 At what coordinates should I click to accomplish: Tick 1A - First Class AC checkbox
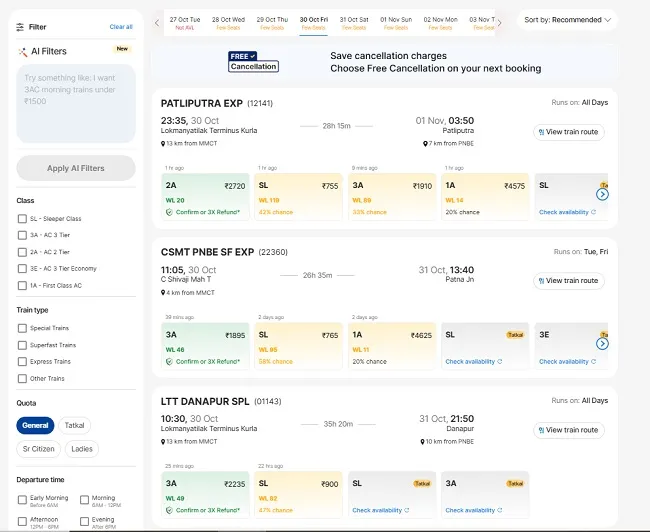click(22, 286)
